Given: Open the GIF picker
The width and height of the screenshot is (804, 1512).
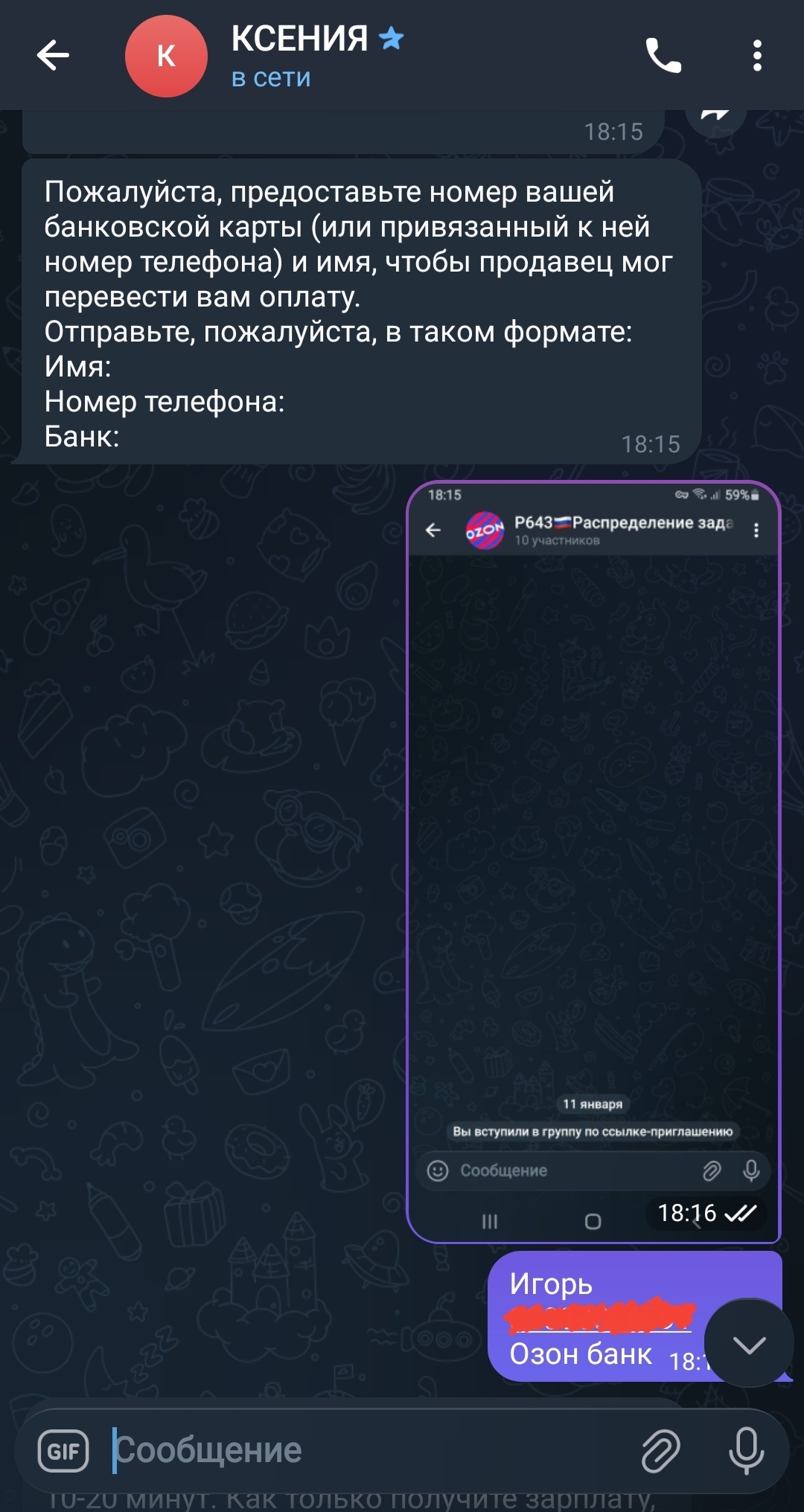Looking at the screenshot, I should point(63,1450).
